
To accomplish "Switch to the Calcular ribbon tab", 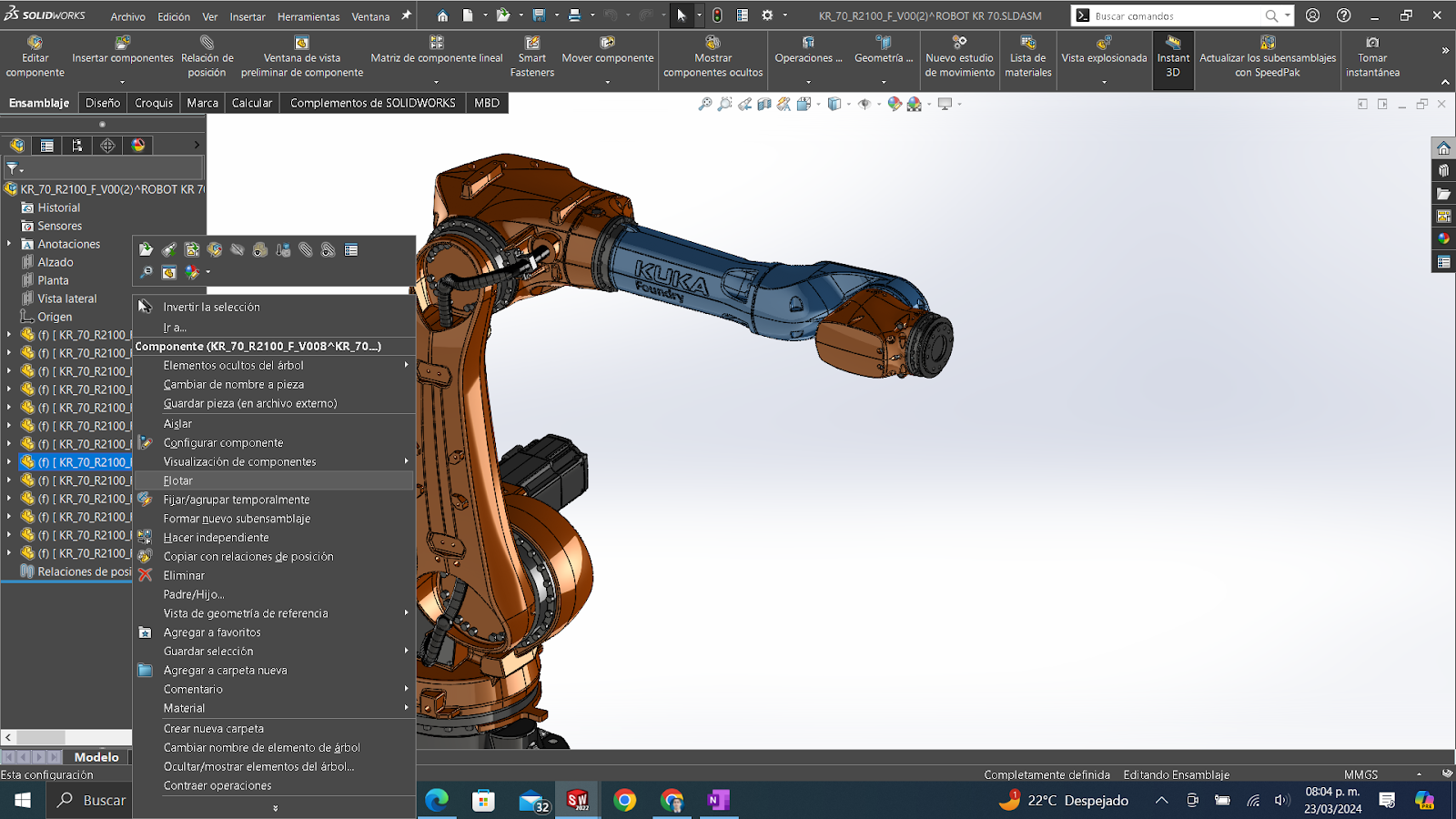I will pos(252,103).
